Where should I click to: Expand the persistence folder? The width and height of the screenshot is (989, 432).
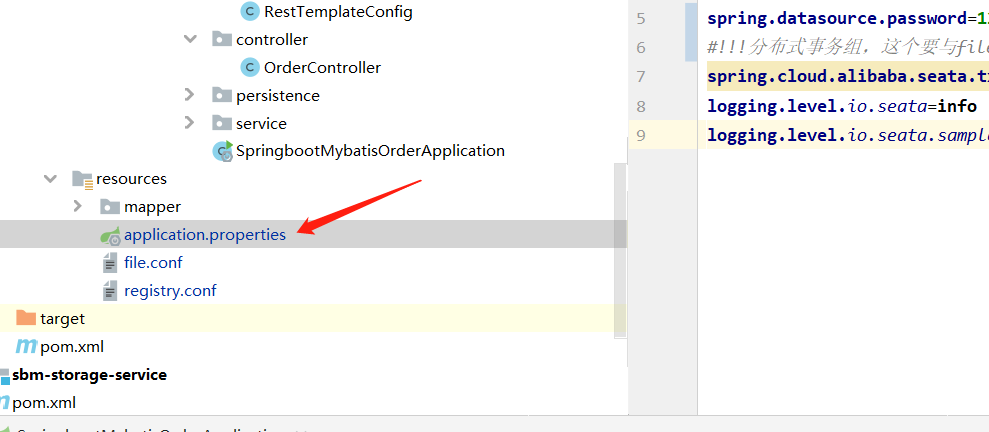click(x=189, y=95)
